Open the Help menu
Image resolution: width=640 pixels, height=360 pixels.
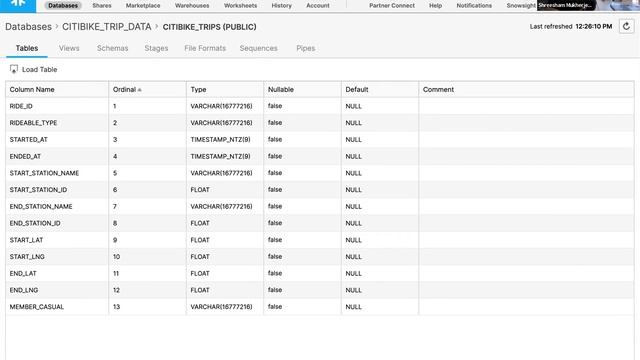pyautogui.click(x=436, y=6)
